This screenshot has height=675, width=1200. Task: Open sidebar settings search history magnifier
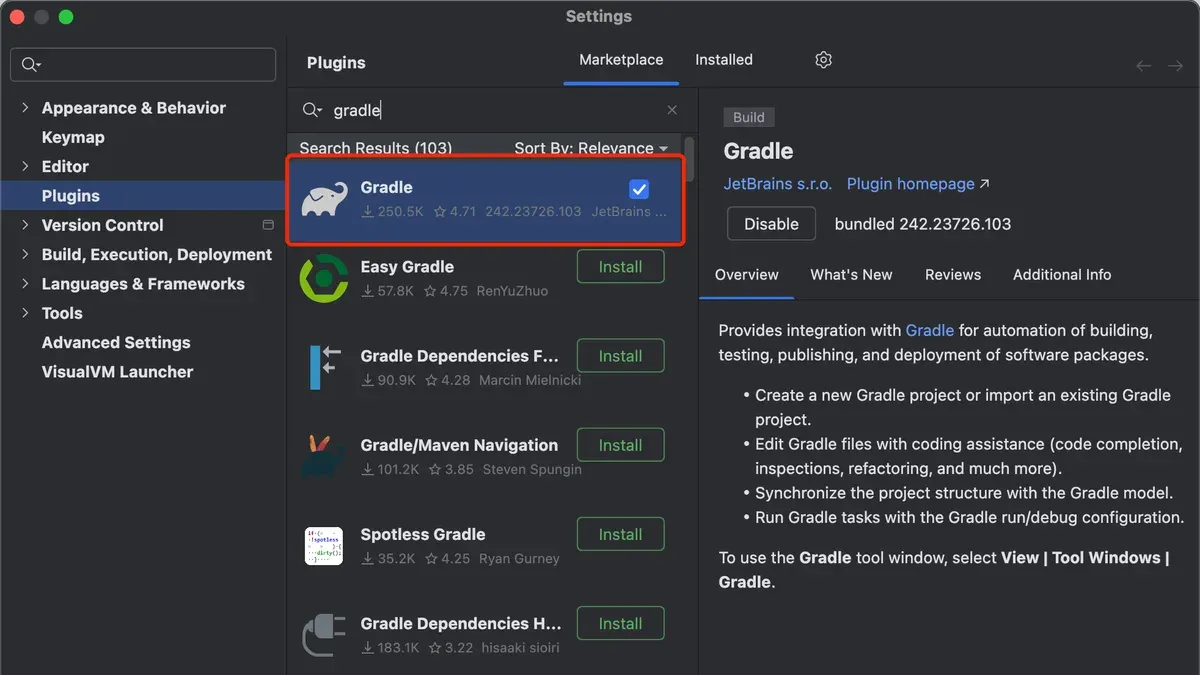coord(30,65)
